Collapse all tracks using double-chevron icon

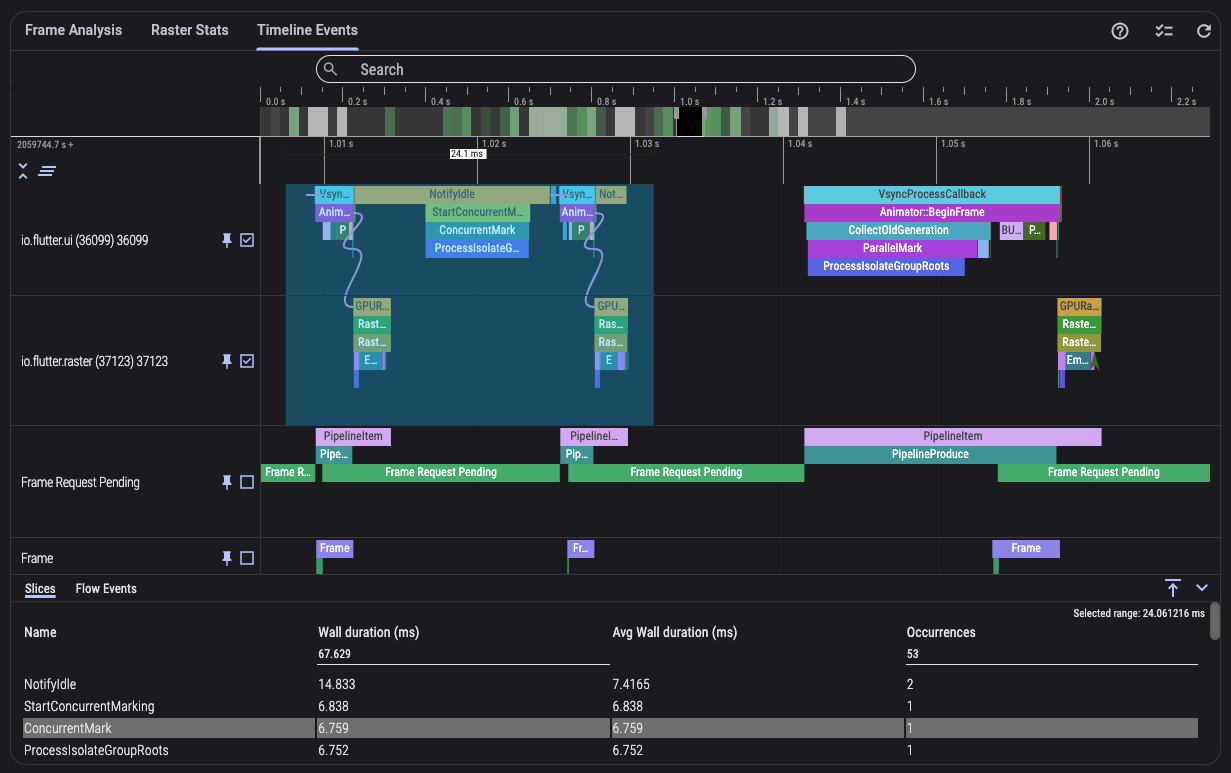pos(23,171)
